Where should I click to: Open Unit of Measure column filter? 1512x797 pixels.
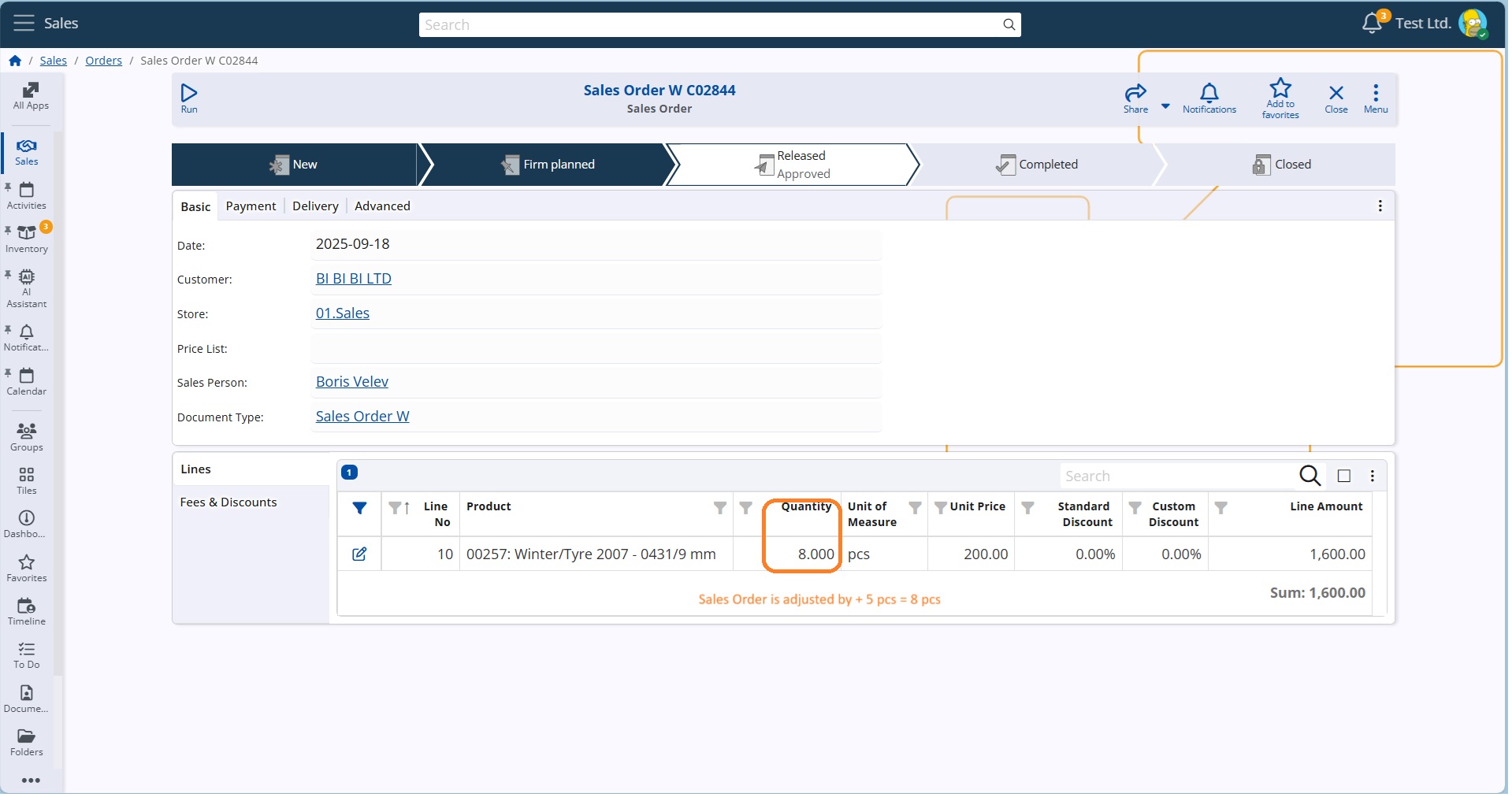point(916,509)
